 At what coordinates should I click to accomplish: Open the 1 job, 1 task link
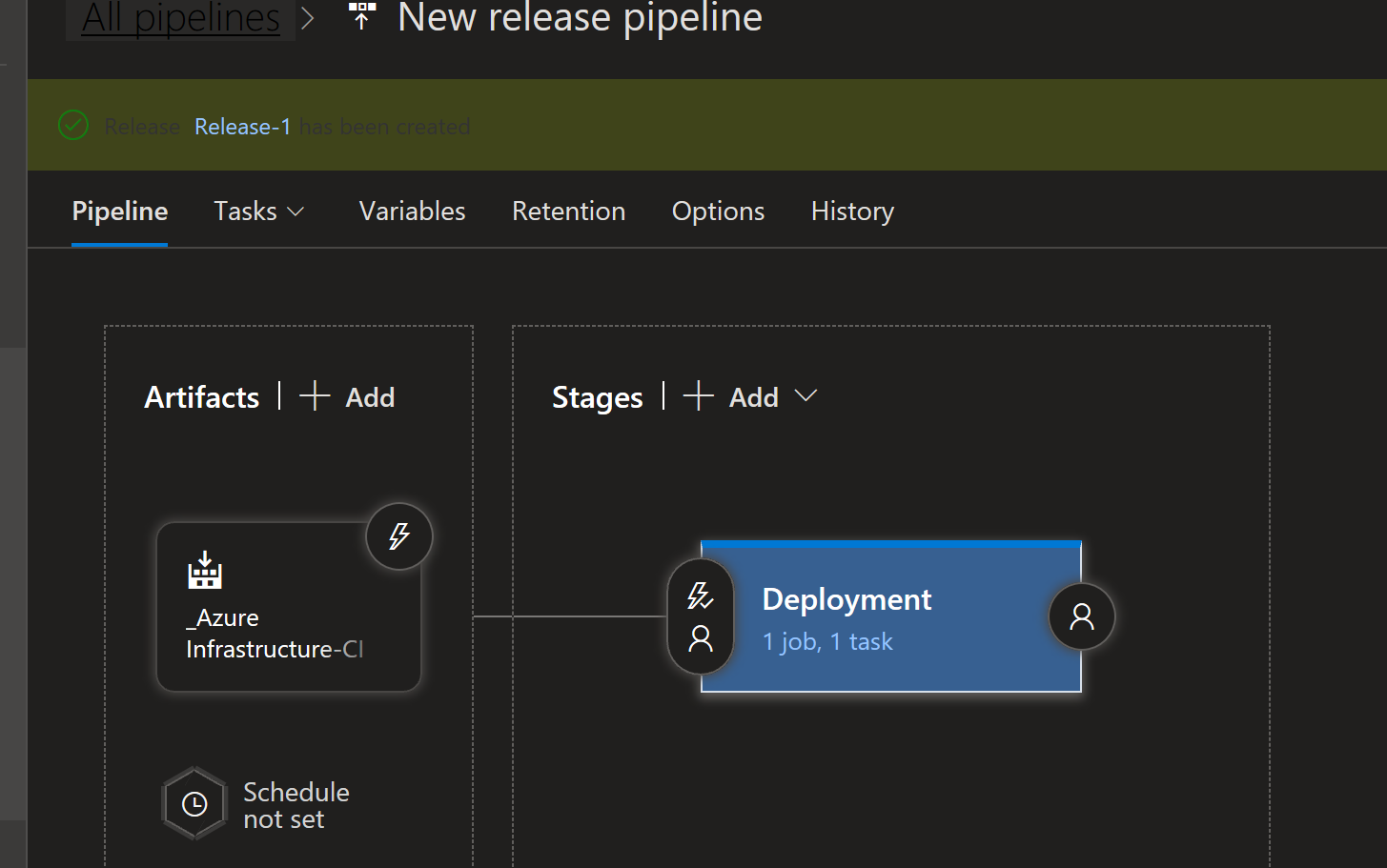[827, 642]
